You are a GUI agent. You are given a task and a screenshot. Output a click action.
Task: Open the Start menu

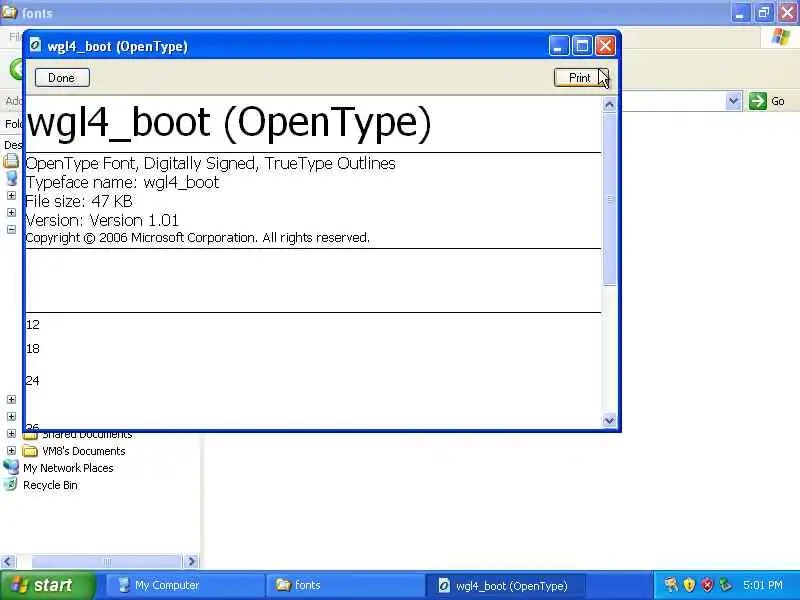(47, 585)
